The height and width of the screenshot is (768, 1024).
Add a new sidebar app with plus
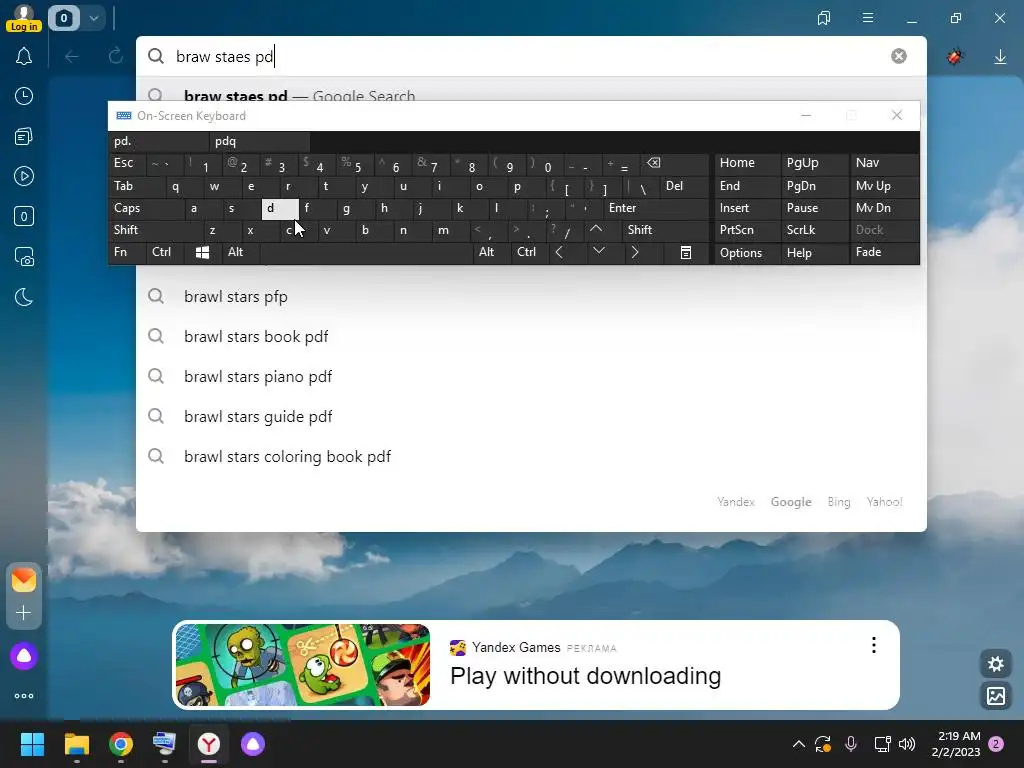tap(24, 613)
